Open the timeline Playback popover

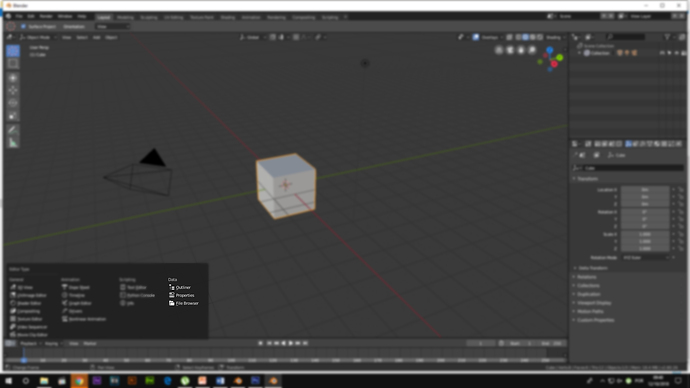[x=30, y=343]
